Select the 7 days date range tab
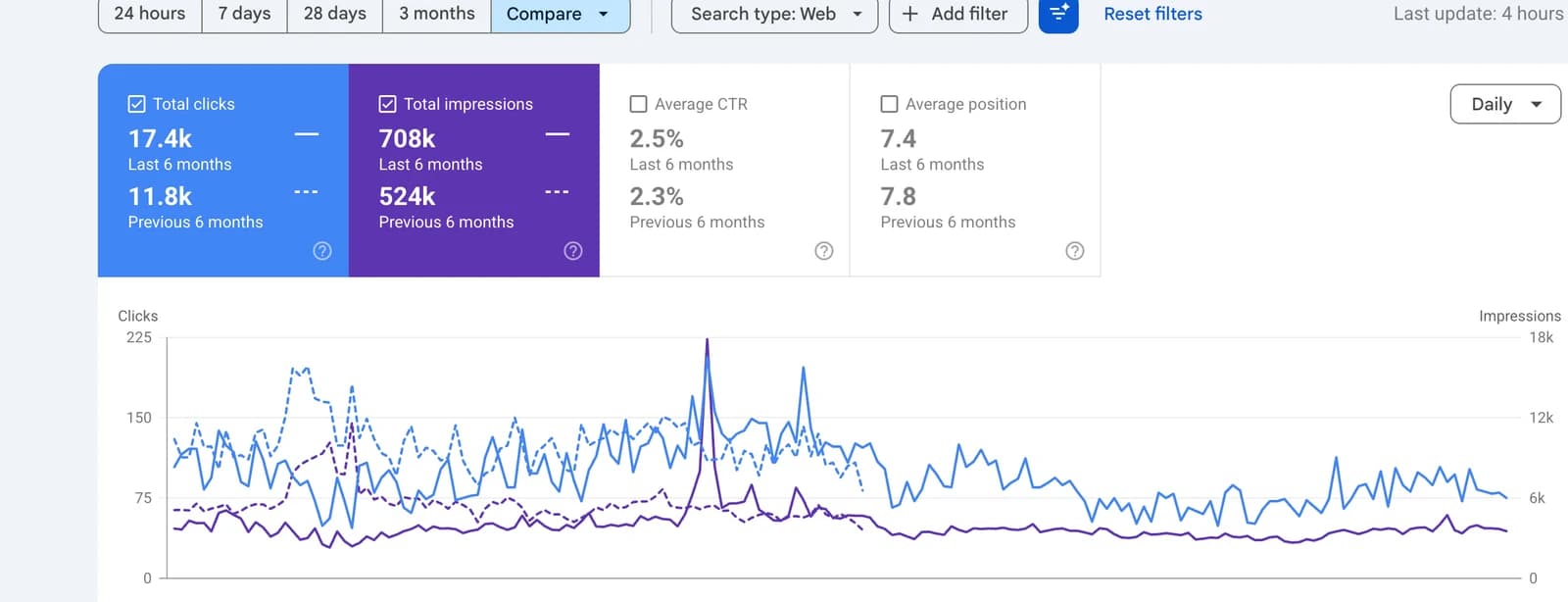 (244, 14)
